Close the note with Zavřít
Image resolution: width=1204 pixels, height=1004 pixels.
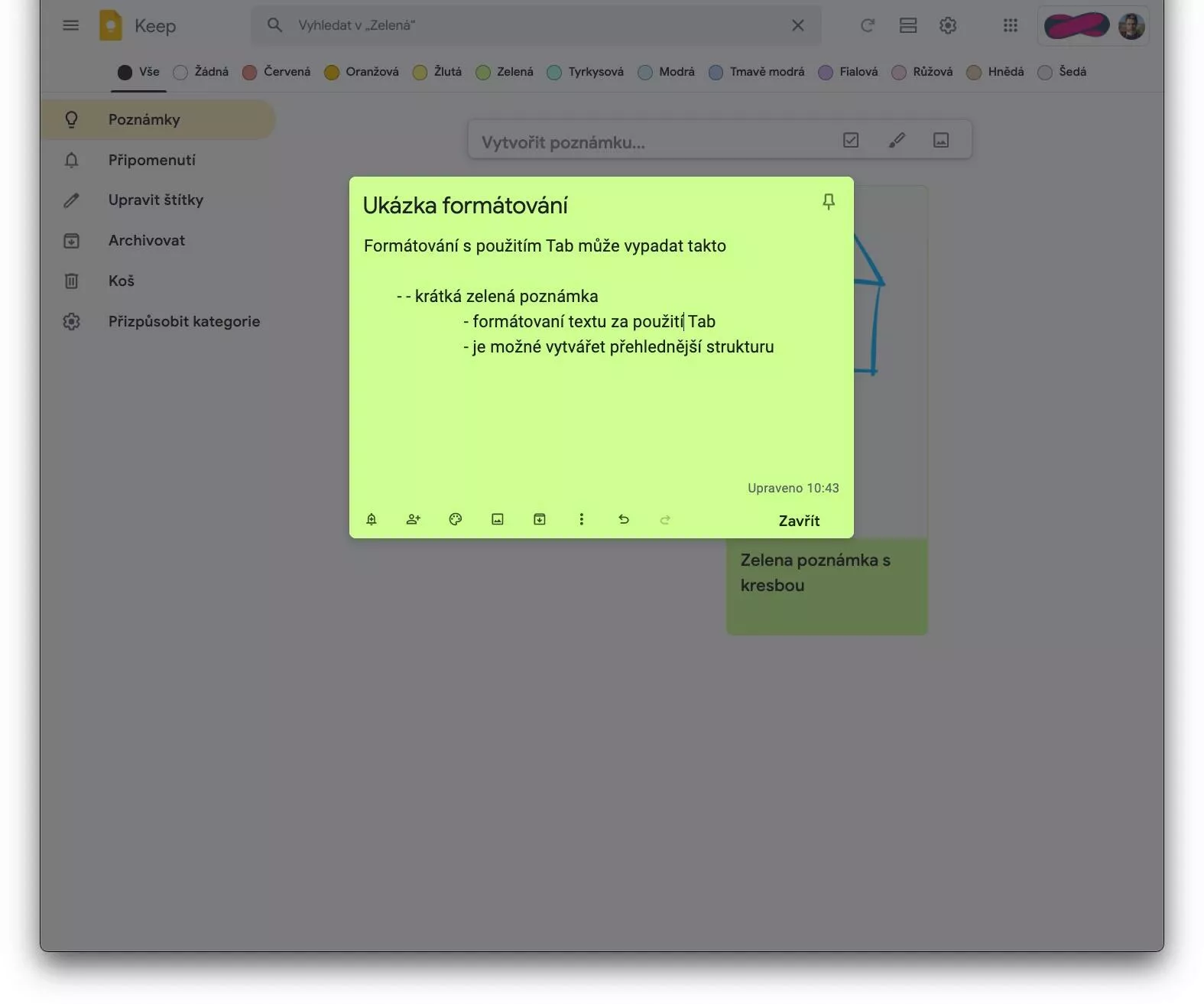(x=799, y=521)
